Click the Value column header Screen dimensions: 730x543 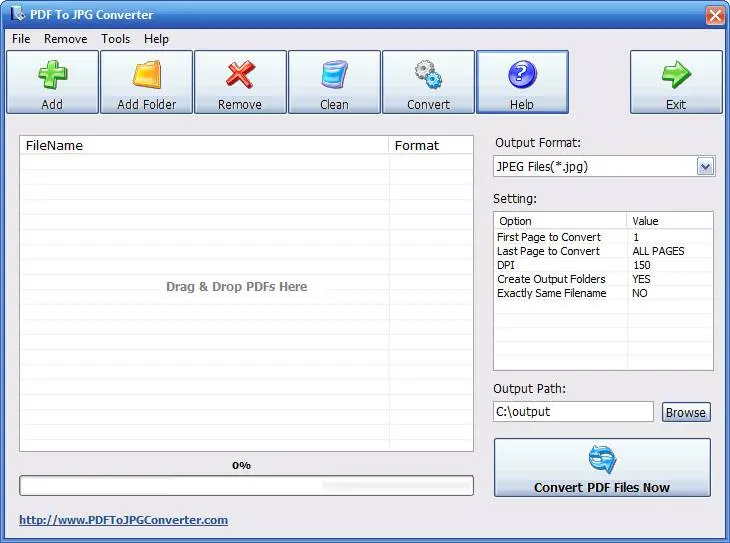[x=669, y=221]
